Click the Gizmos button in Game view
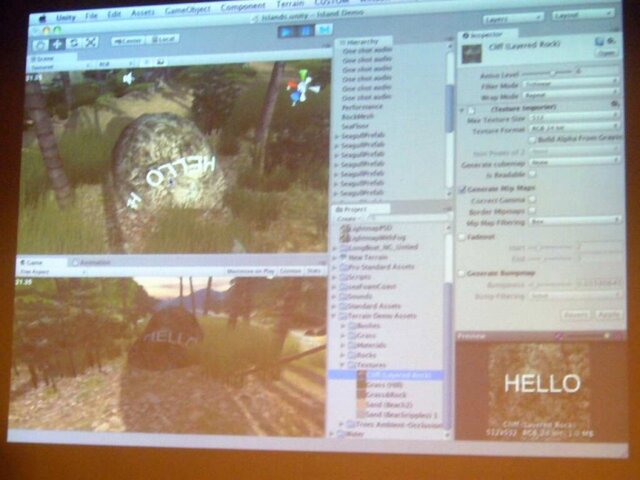The width and height of the screenshot is (640, 480). point(291,271)
